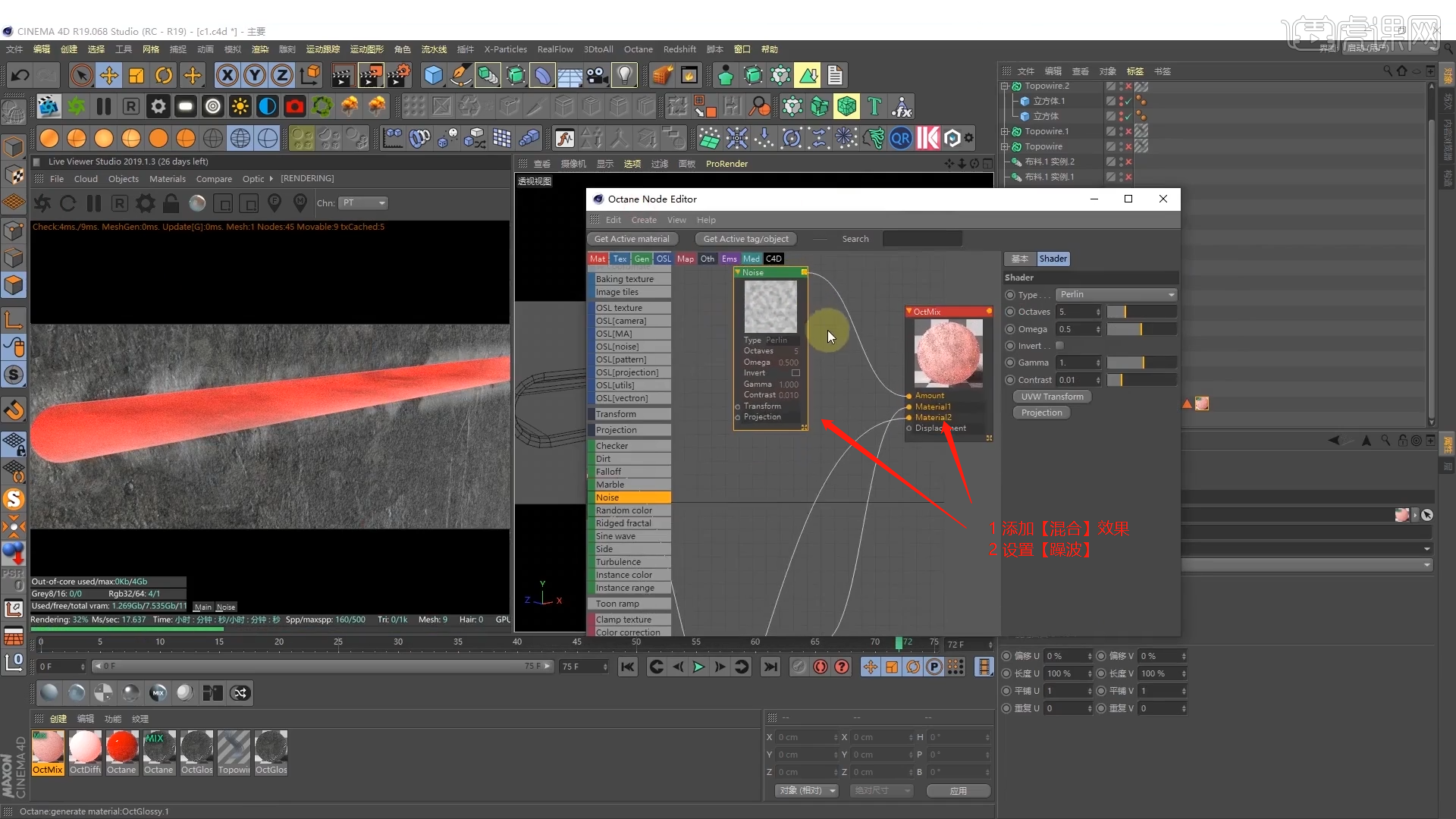
Task: Jump to the timeline start
Action: click(627, 667)
